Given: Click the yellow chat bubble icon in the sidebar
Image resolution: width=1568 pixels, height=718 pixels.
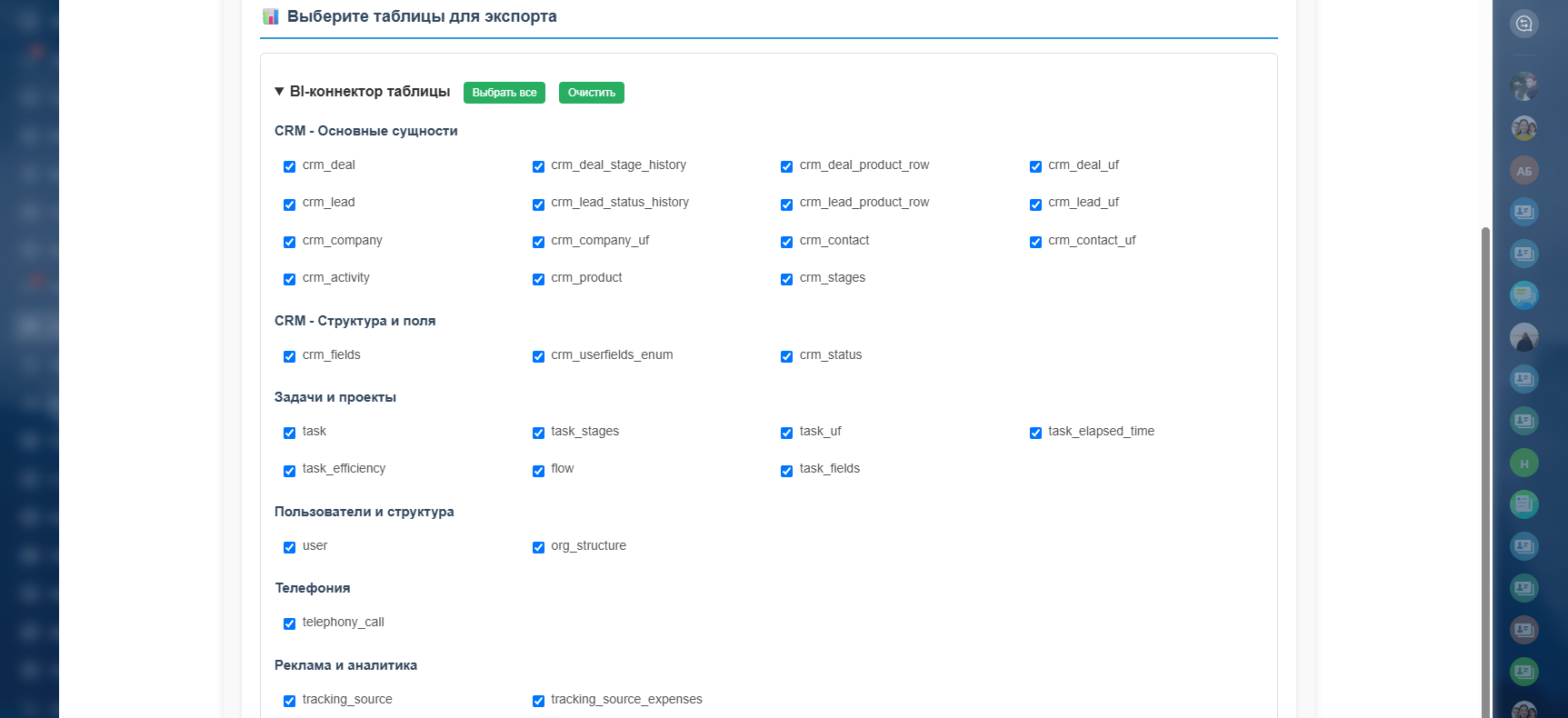Looking at the screenshot, I should (1524, 295).
